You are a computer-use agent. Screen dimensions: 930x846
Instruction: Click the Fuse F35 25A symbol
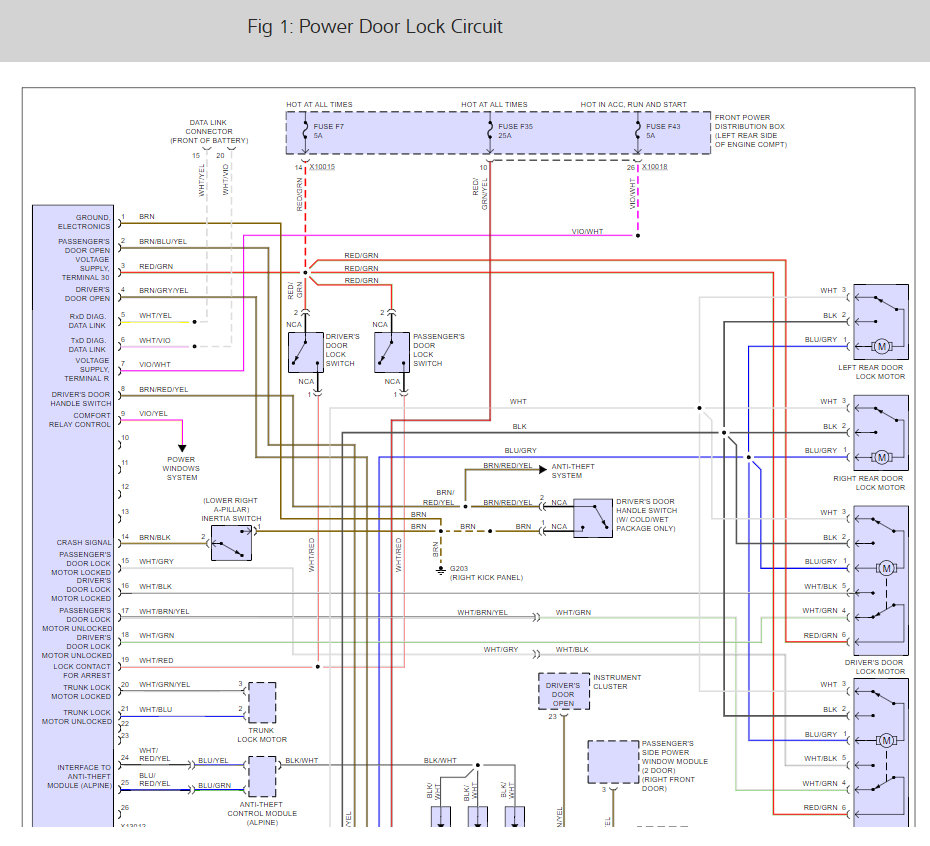[x=488, y=132]
